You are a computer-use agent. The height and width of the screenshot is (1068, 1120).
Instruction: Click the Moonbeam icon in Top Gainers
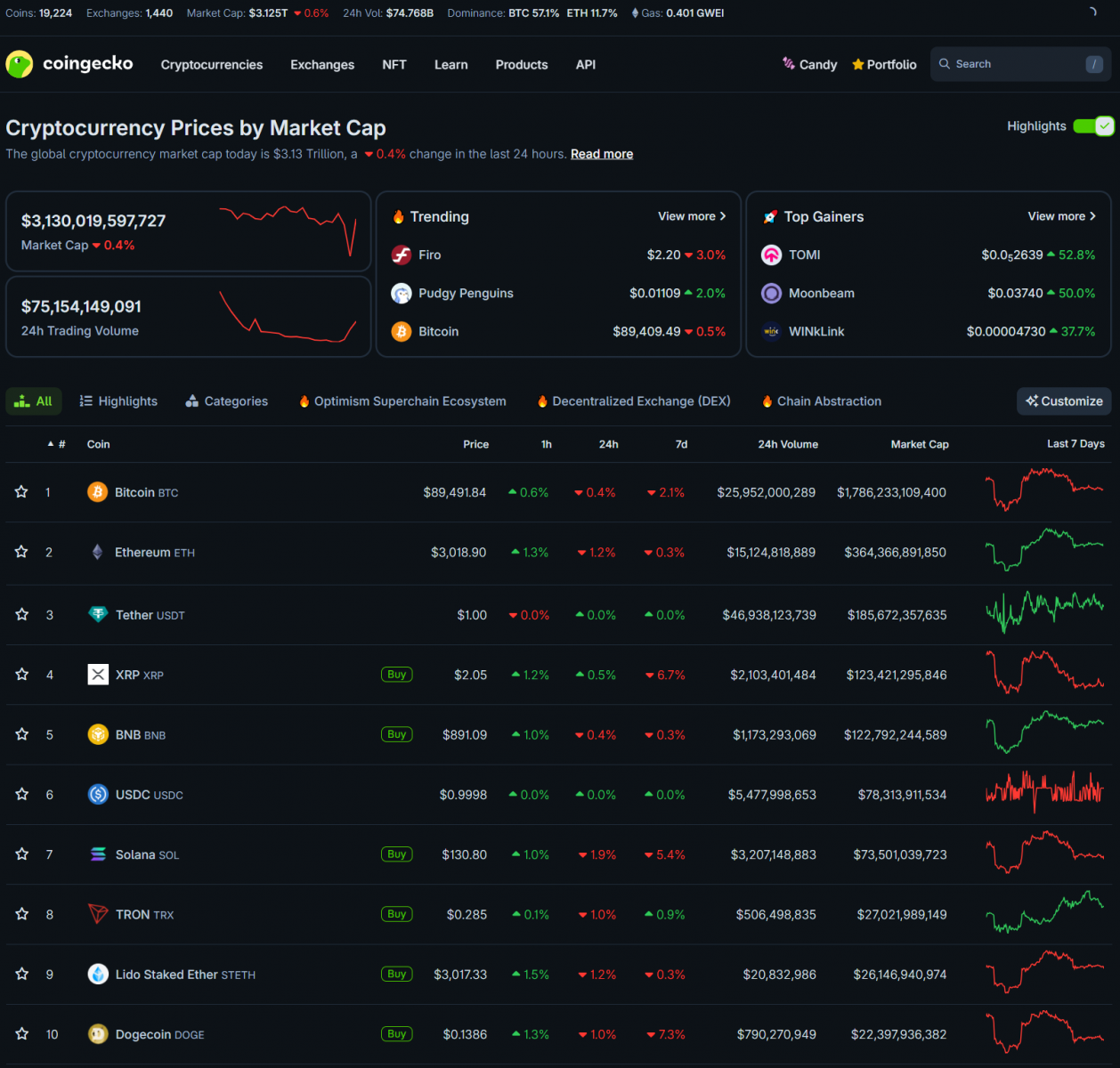coord(772,294)
